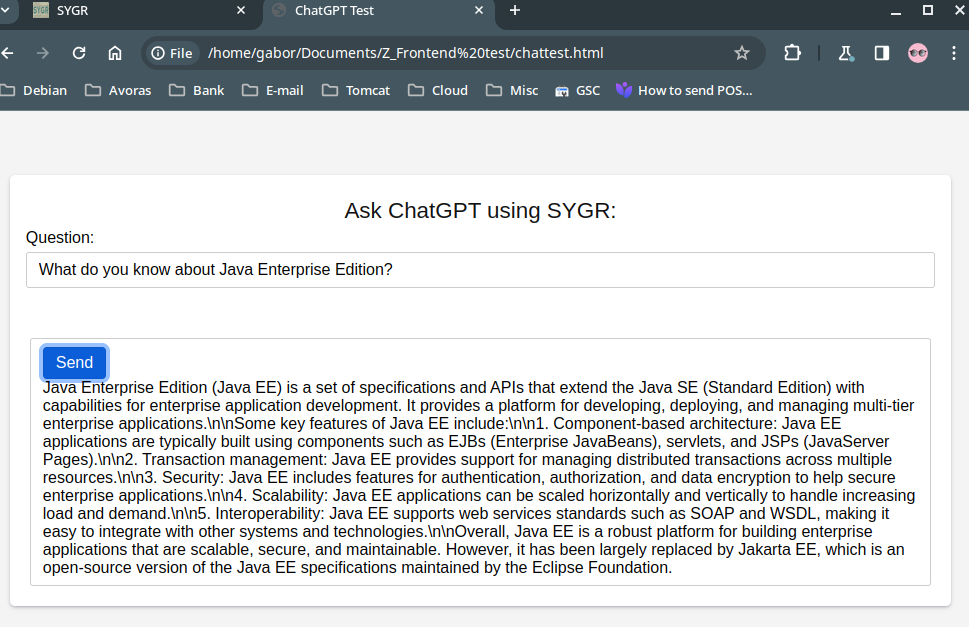Click the Send button

tap(75, 363)
